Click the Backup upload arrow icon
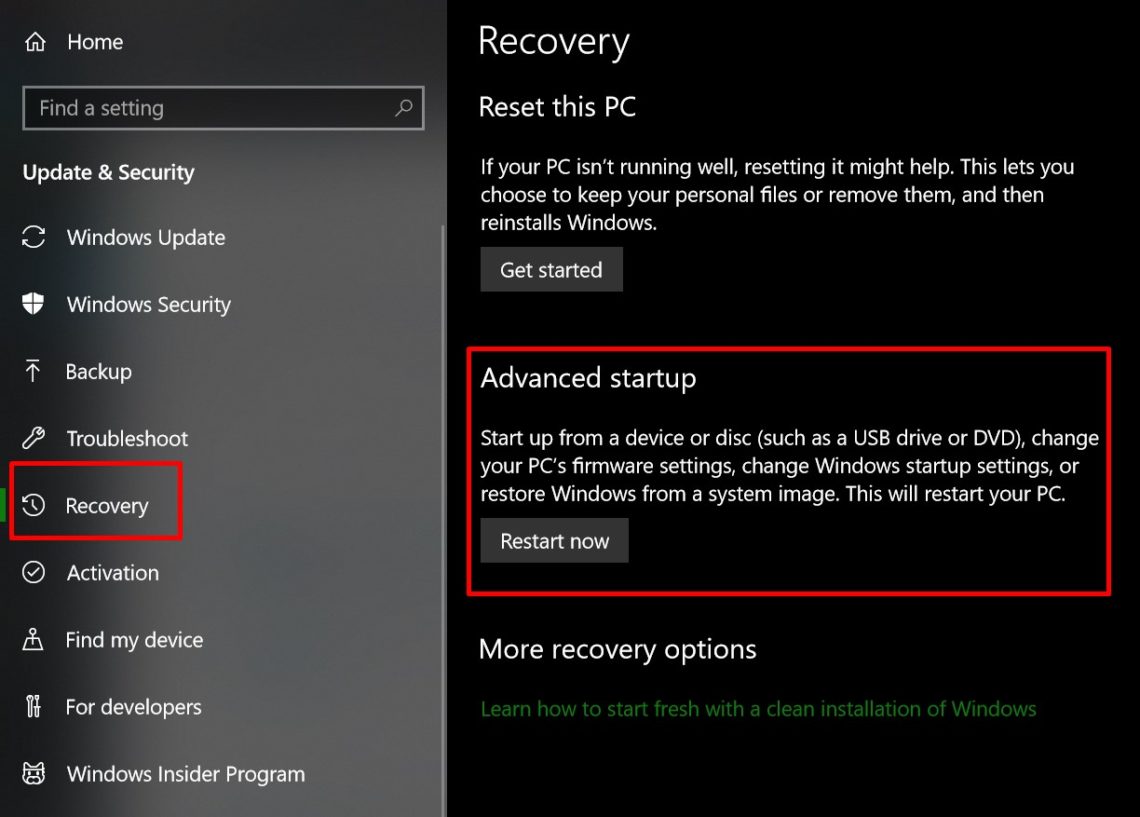This screenshot has height=817, width=1140. 33,372
